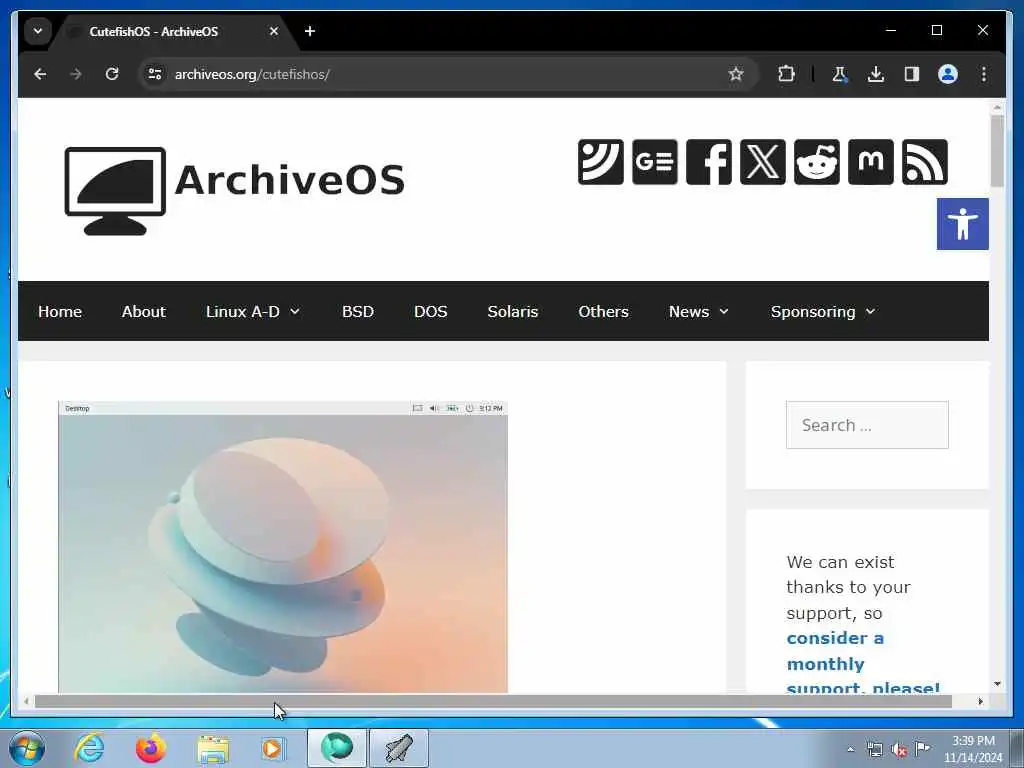Reload the ArchiveOS page

point(112,74)
